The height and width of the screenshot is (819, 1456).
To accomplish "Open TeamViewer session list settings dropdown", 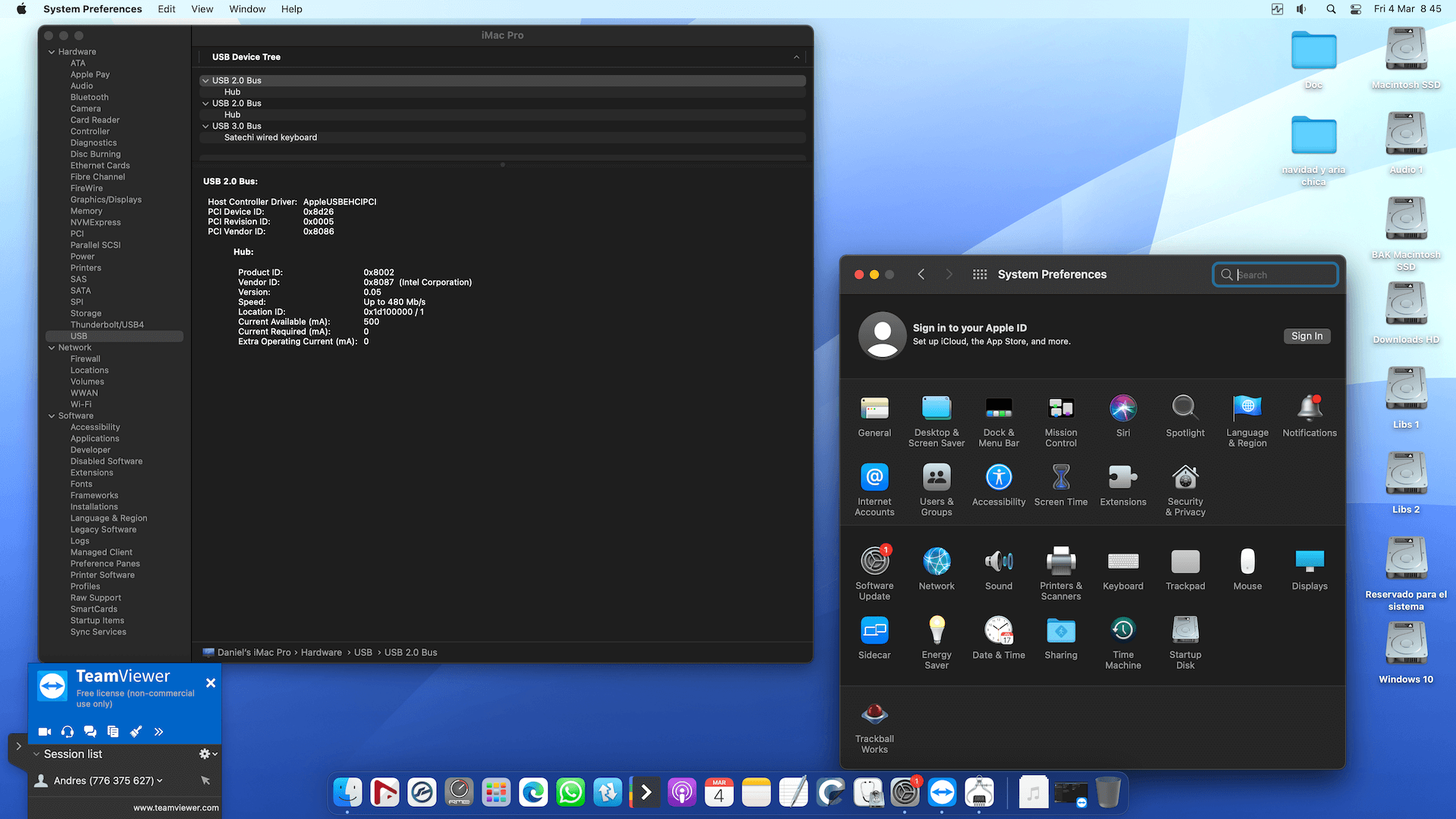I will (x=208, y=754).
